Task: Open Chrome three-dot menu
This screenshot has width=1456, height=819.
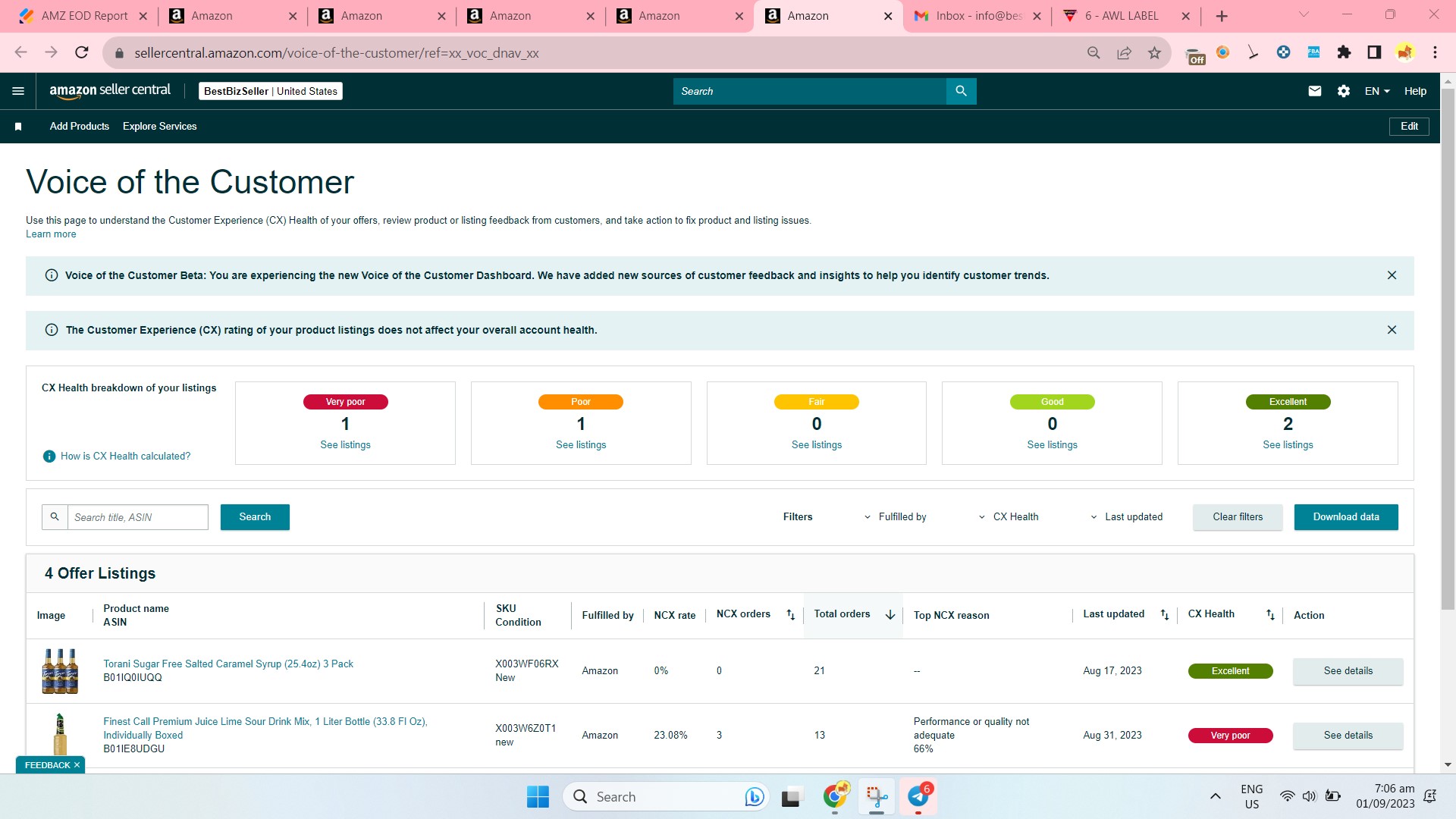Action: point(1435,52)
